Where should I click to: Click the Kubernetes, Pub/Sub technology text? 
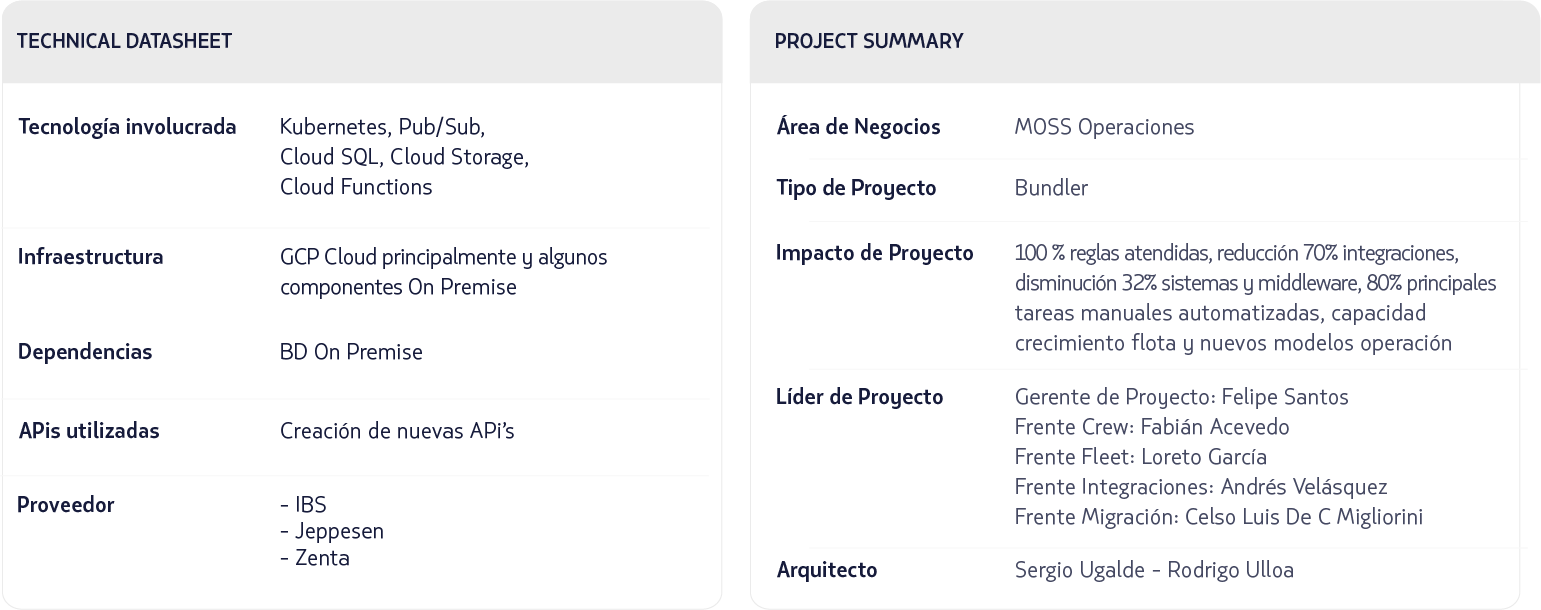click(382, 127)
